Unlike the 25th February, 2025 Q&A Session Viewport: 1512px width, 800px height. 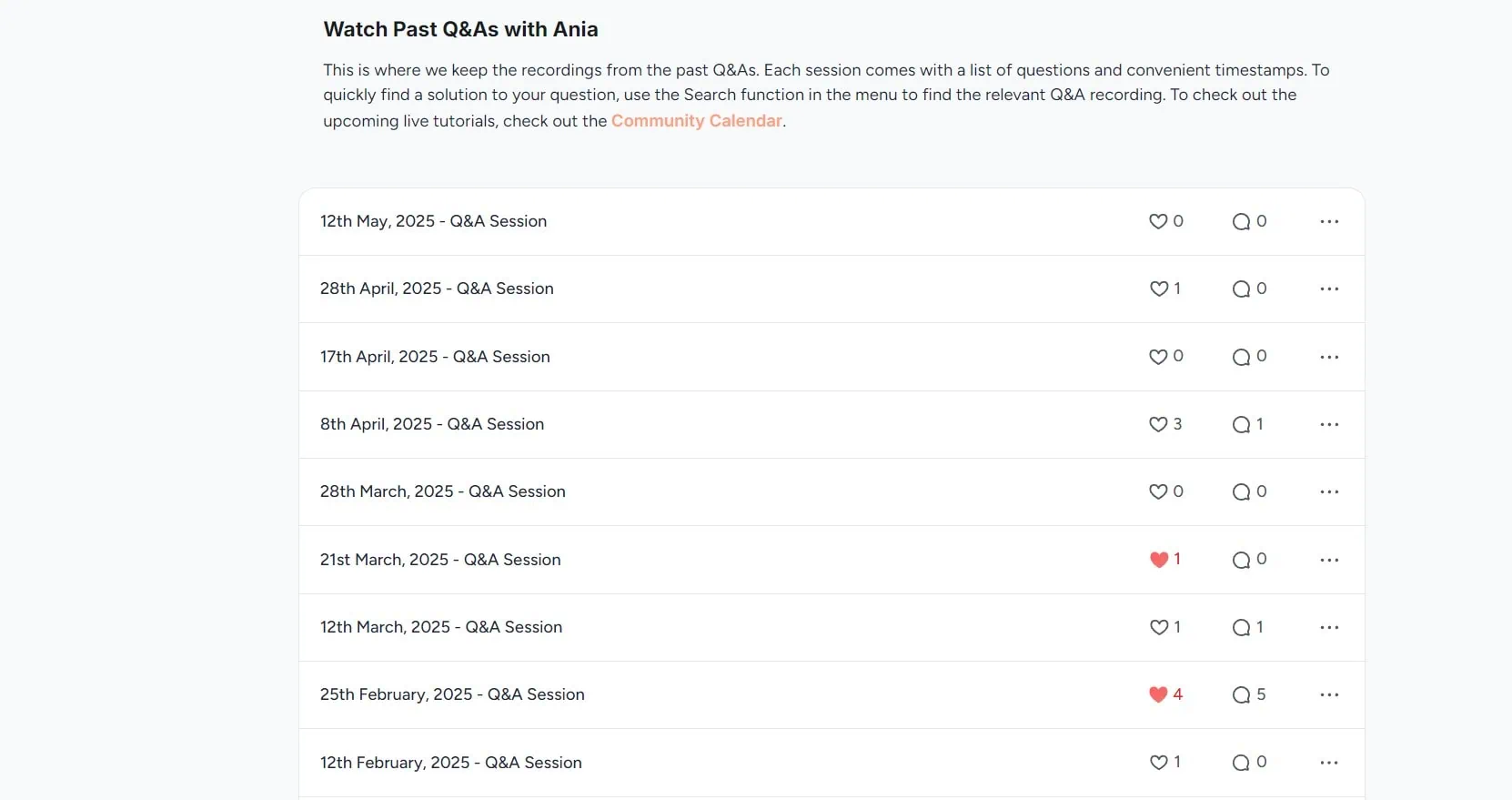1158,694
